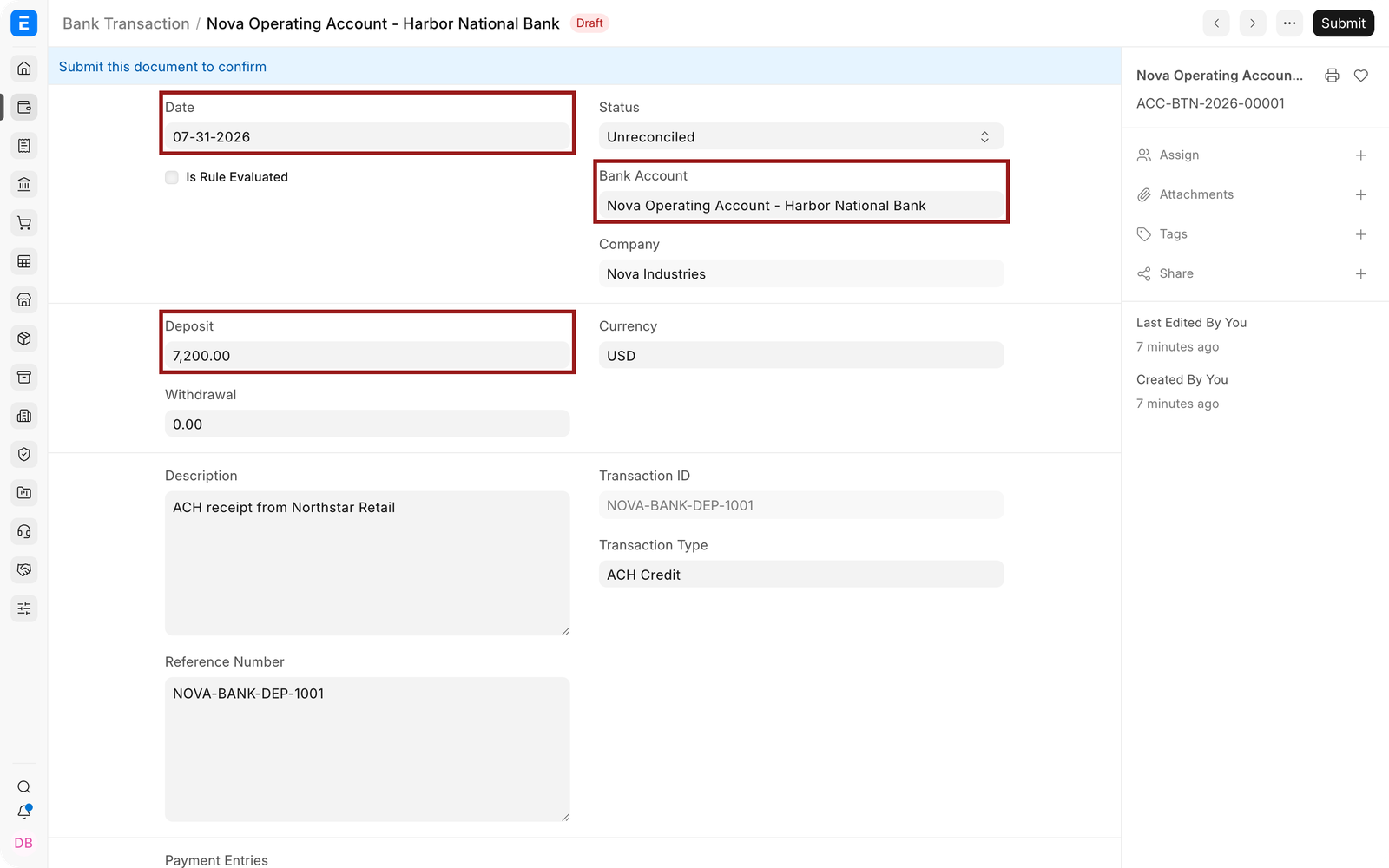Click the Description text area
The width and height of the screenshot is (1389, 868).
click(x=367, y=563)
